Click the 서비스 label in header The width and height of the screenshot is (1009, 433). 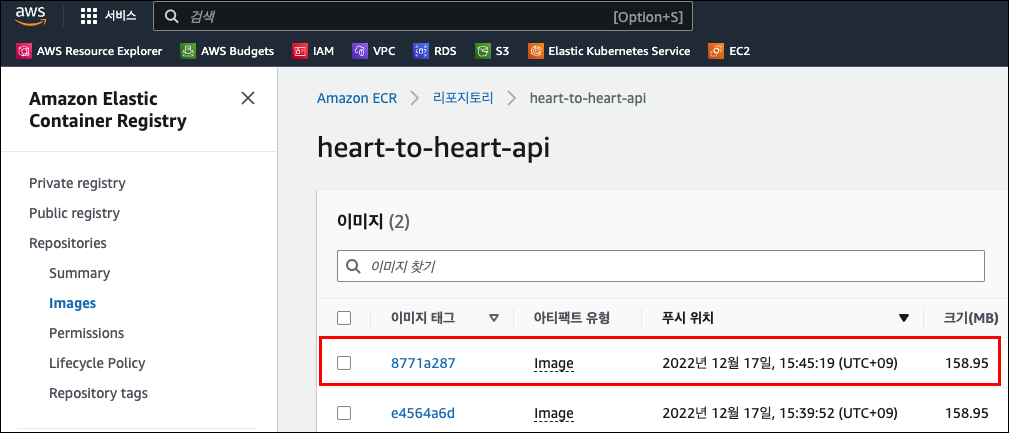click(120, 17)
